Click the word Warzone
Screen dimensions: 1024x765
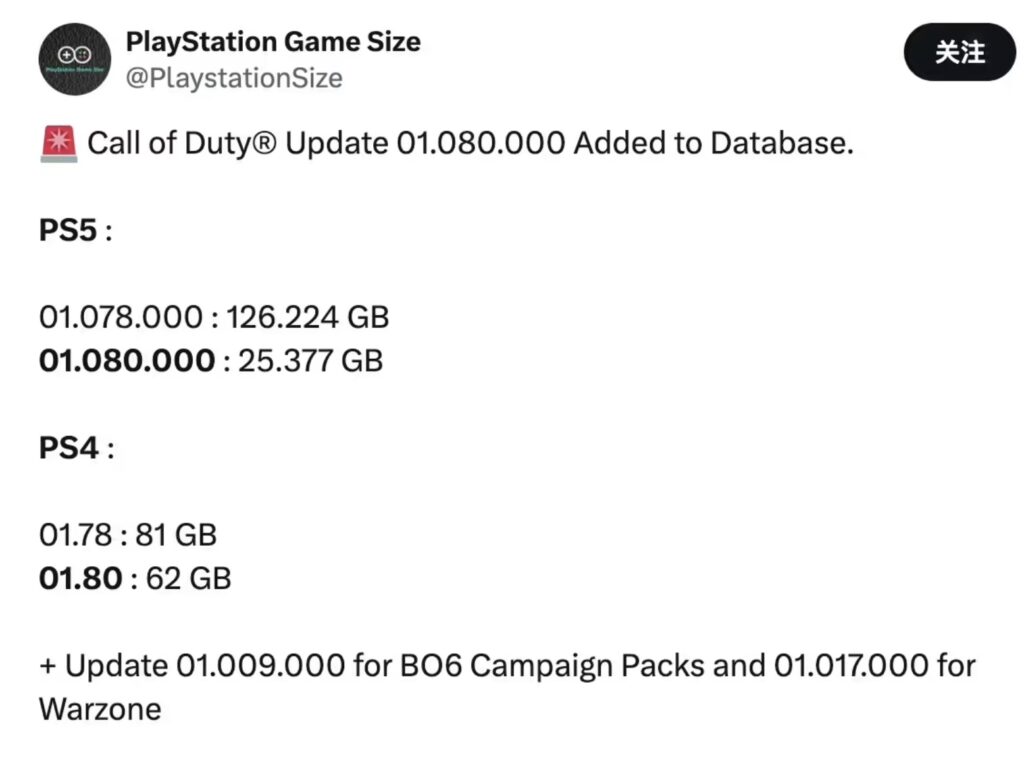coord(100,709)
